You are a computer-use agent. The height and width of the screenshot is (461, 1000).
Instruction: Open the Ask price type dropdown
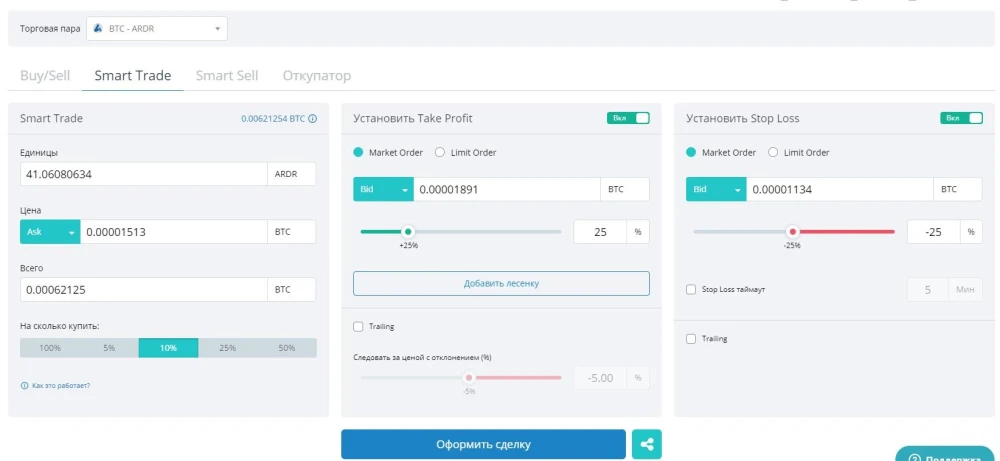pos(50,232)
